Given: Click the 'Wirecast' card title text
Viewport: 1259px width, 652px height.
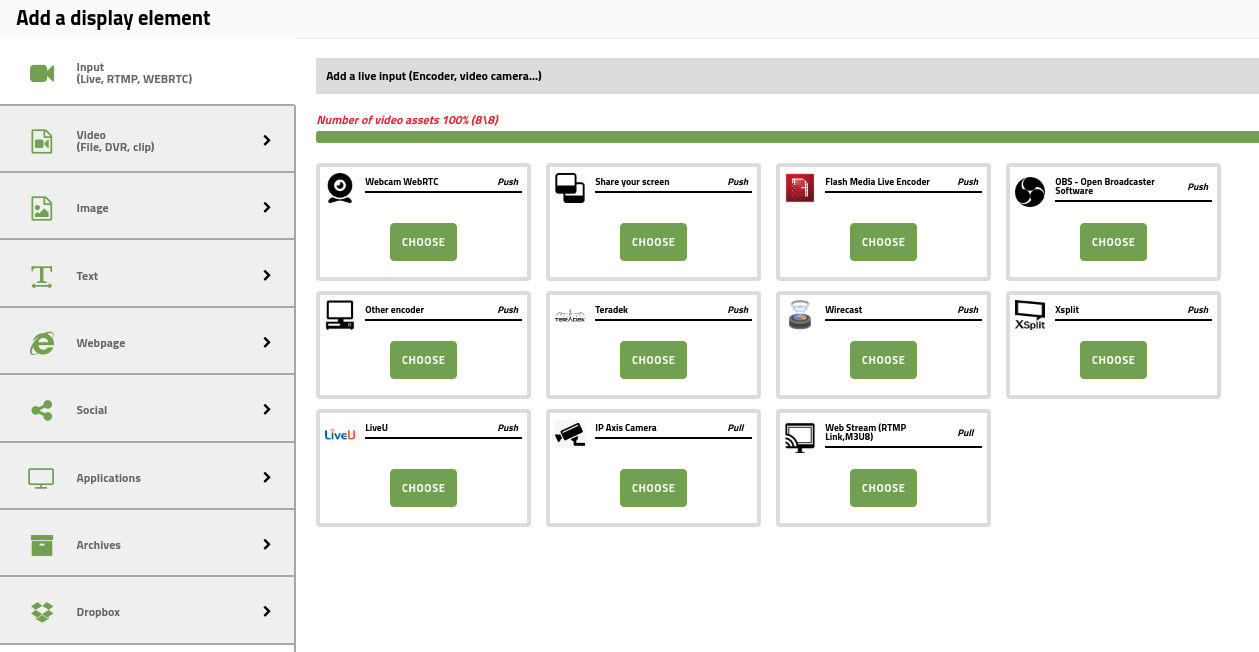Looking at the screenshot, I should pos(843,310).
